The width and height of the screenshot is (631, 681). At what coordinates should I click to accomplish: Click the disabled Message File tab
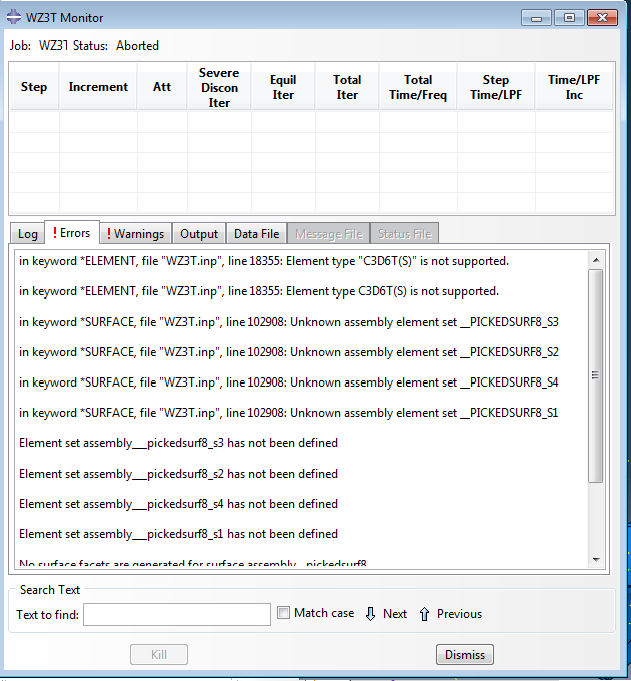click(x=329, y=234)
